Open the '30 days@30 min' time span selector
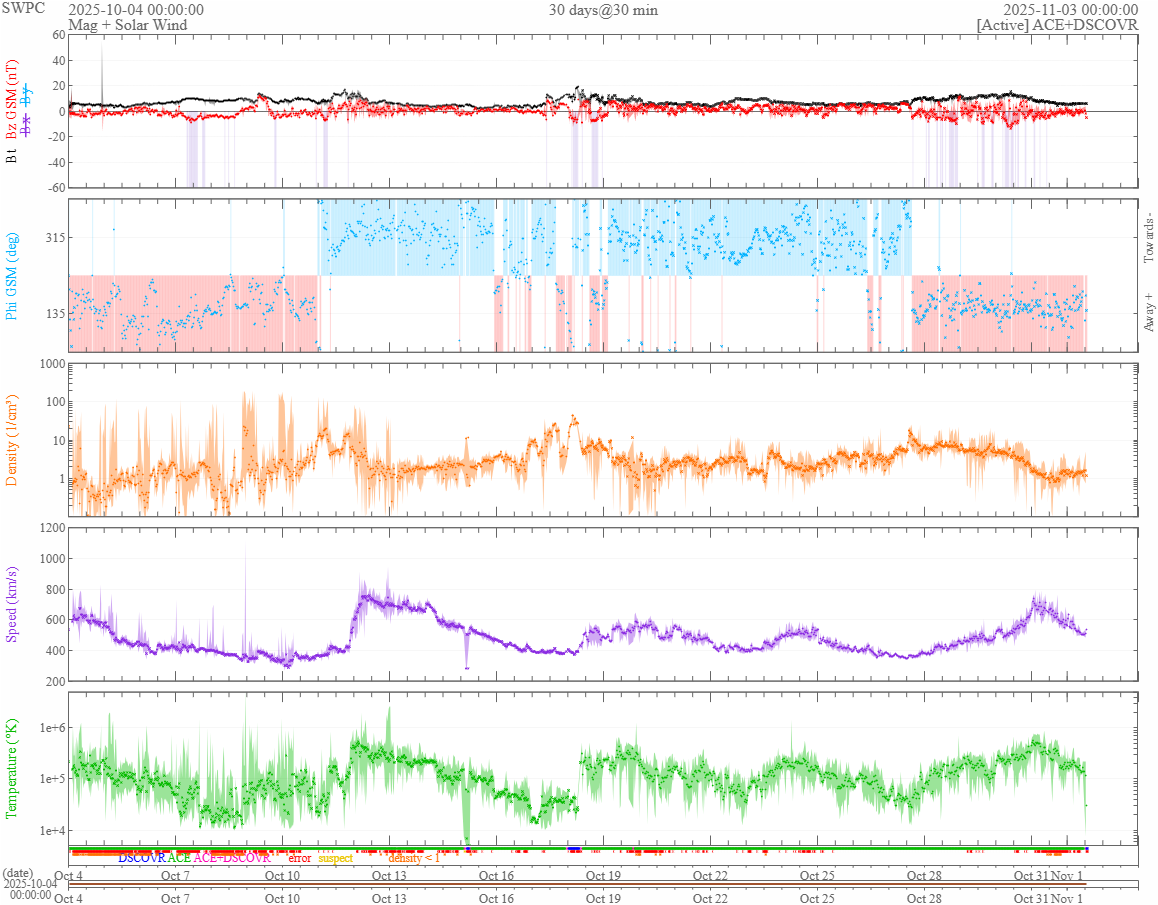1158x905 pixels. (x=603, y=10)
